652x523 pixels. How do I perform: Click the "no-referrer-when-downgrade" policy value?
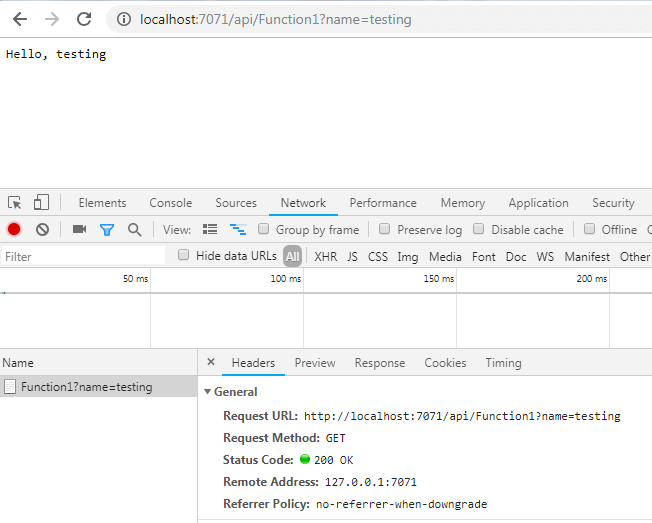click(401, 504)
